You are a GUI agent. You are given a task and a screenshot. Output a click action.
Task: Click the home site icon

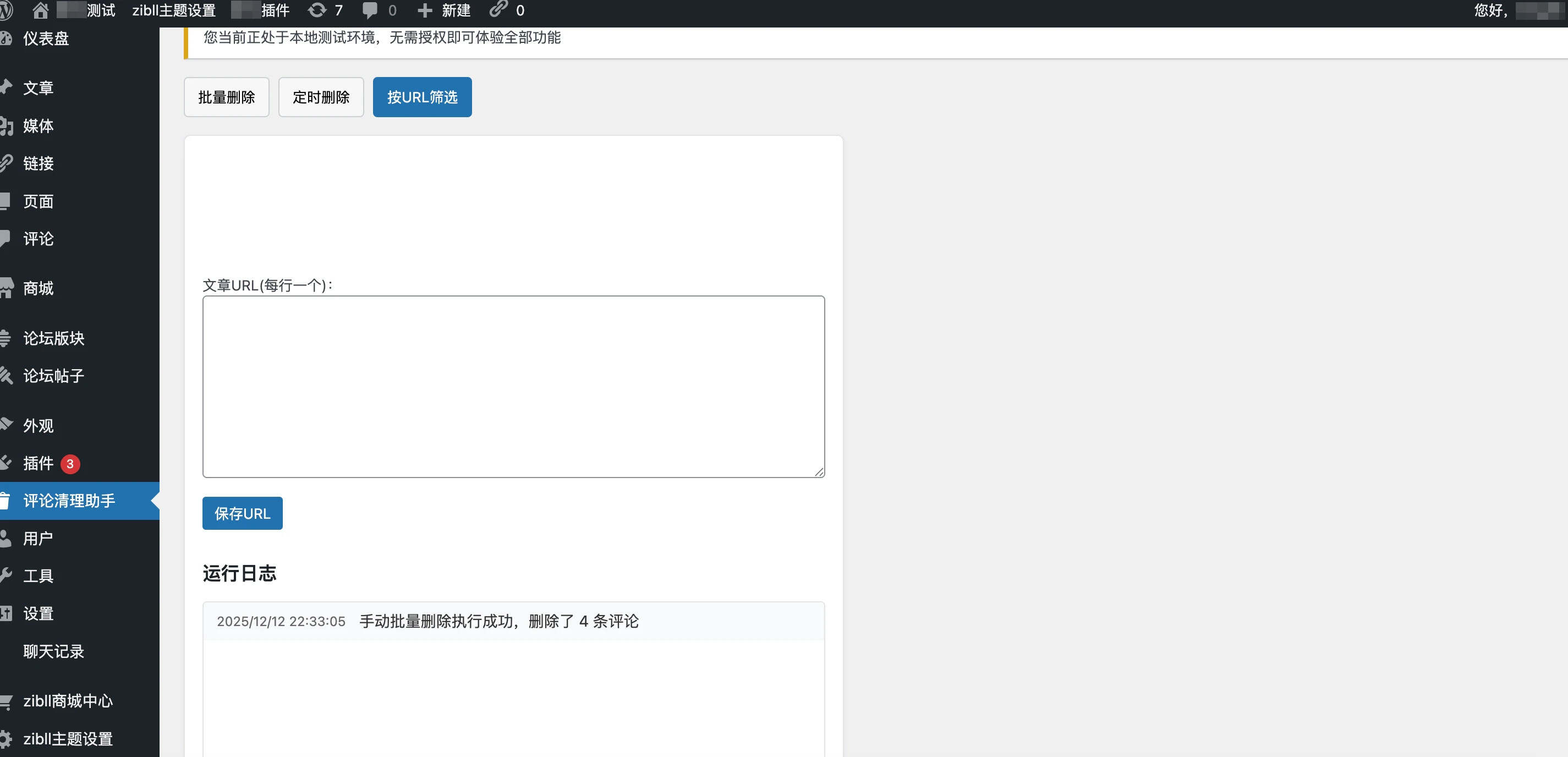(40, 10)
